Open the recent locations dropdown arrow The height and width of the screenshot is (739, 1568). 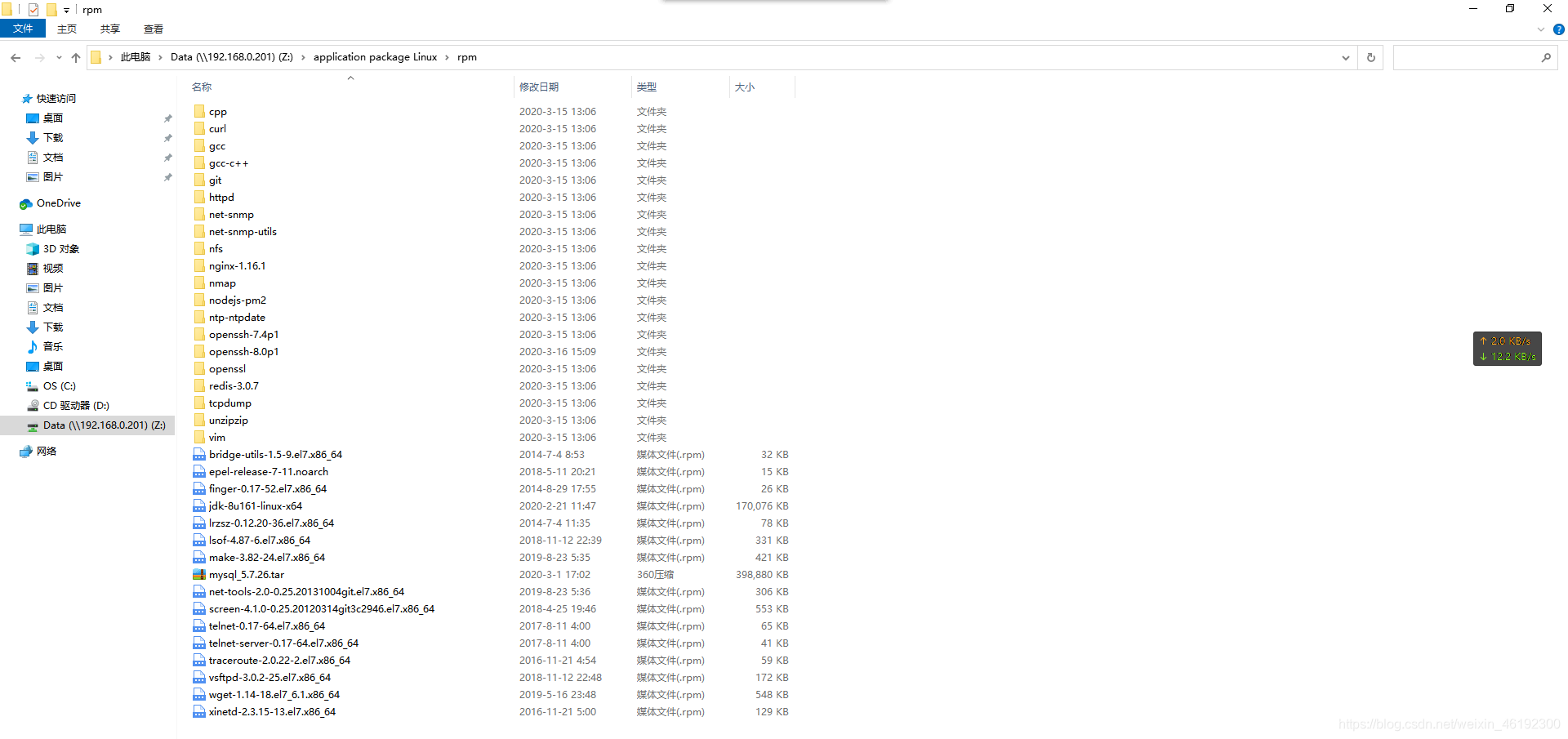pos(59,57)
